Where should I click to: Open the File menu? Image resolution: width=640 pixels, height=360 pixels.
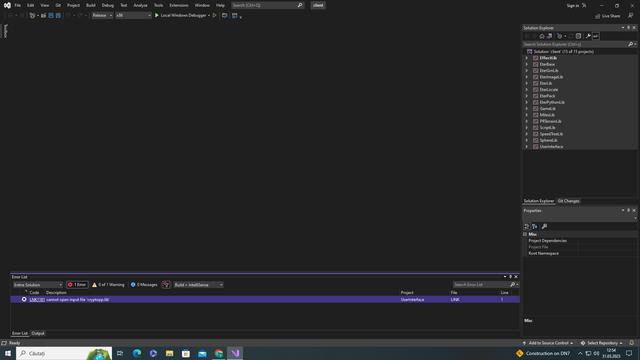click(x=18, y=5)
